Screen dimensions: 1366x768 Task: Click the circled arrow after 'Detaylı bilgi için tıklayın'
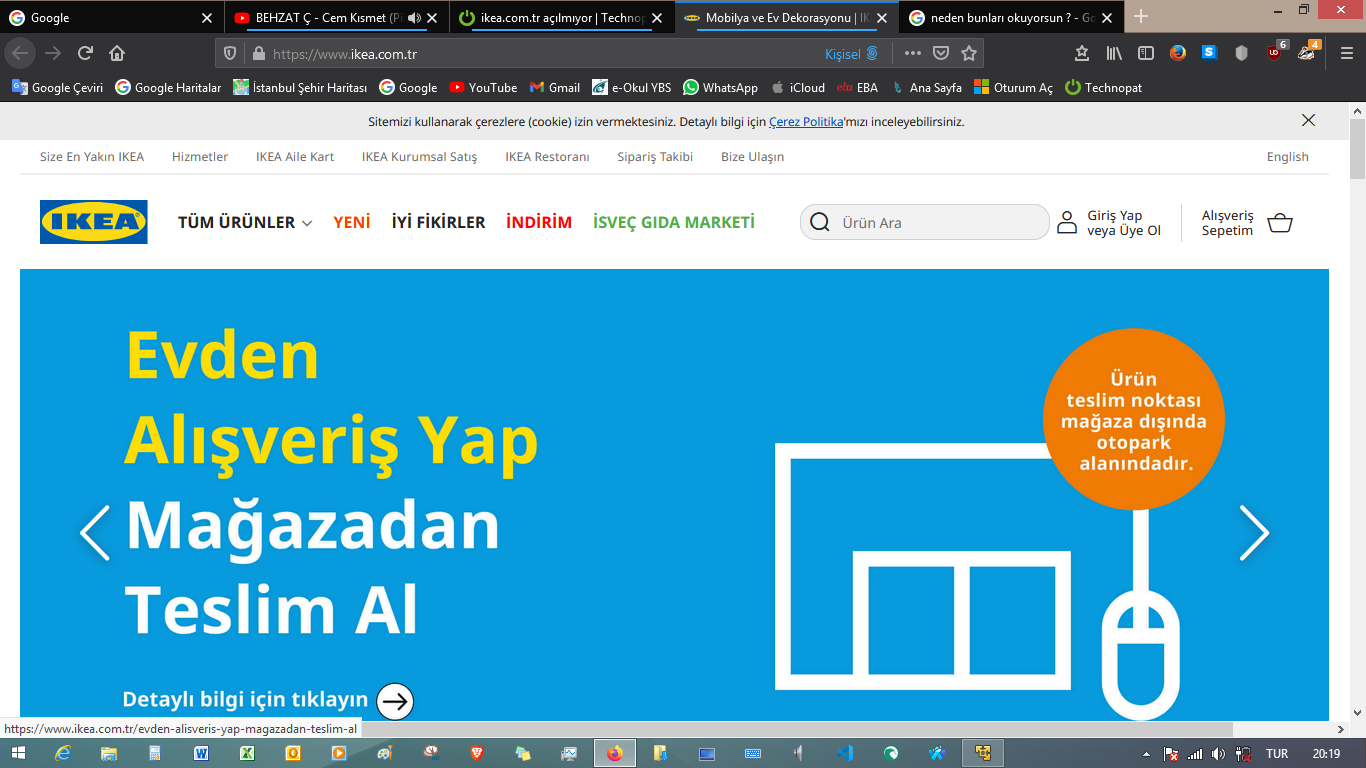396,701
